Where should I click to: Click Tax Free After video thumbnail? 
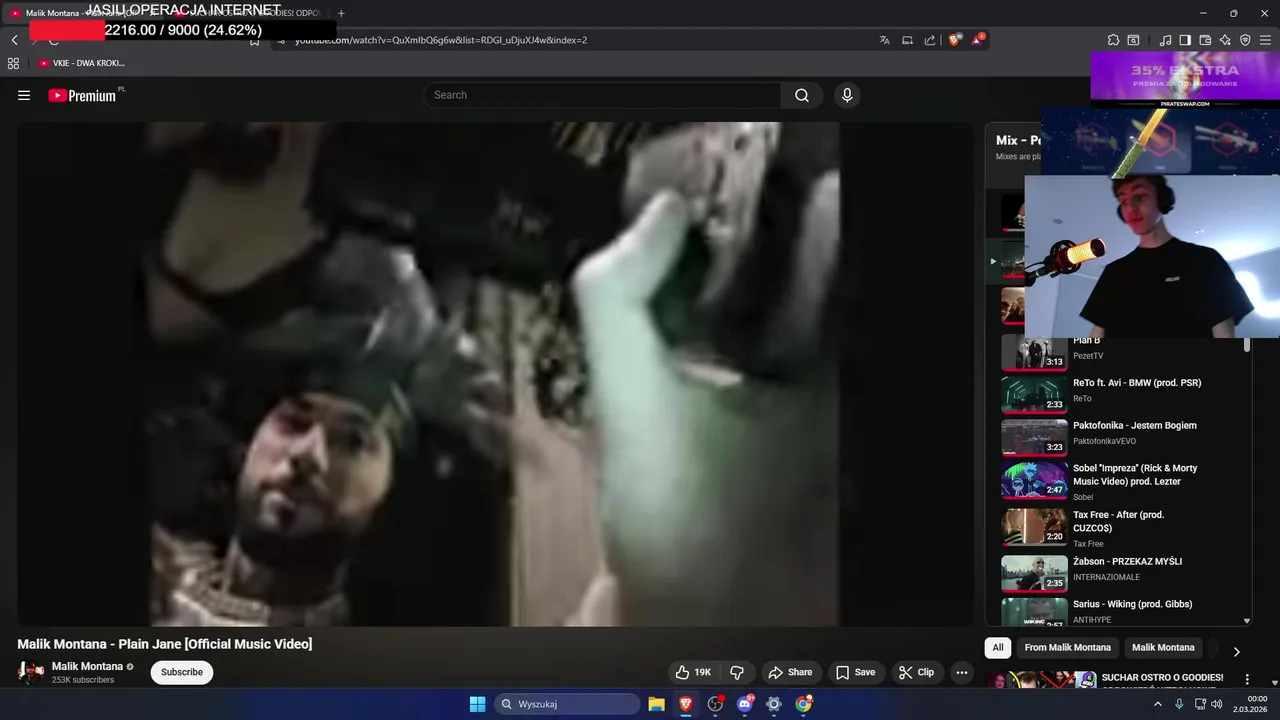click(1034, 526)
